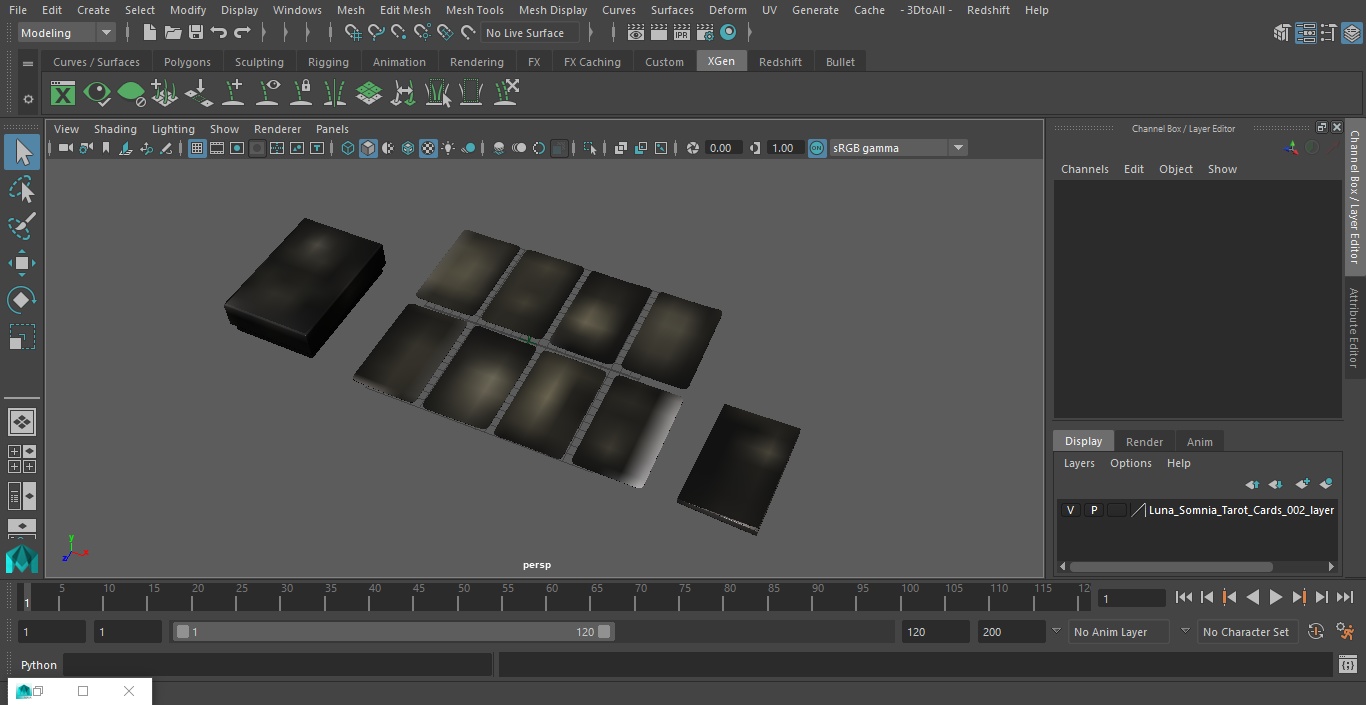
Task: Toggle sRGB gamma color management button
Action: pyautogui.click(x=817, y=148)
